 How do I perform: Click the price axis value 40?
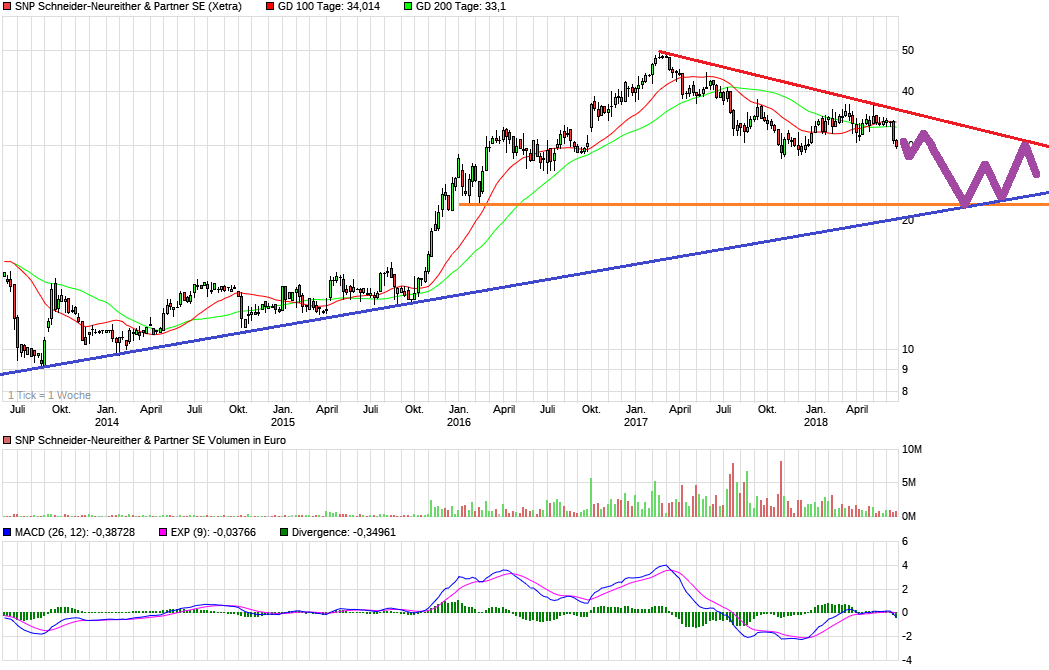point(908,92)
